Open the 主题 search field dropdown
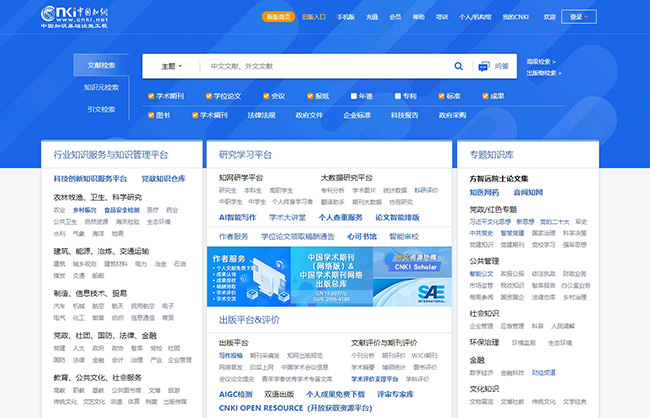 click(x=172, y=66)
